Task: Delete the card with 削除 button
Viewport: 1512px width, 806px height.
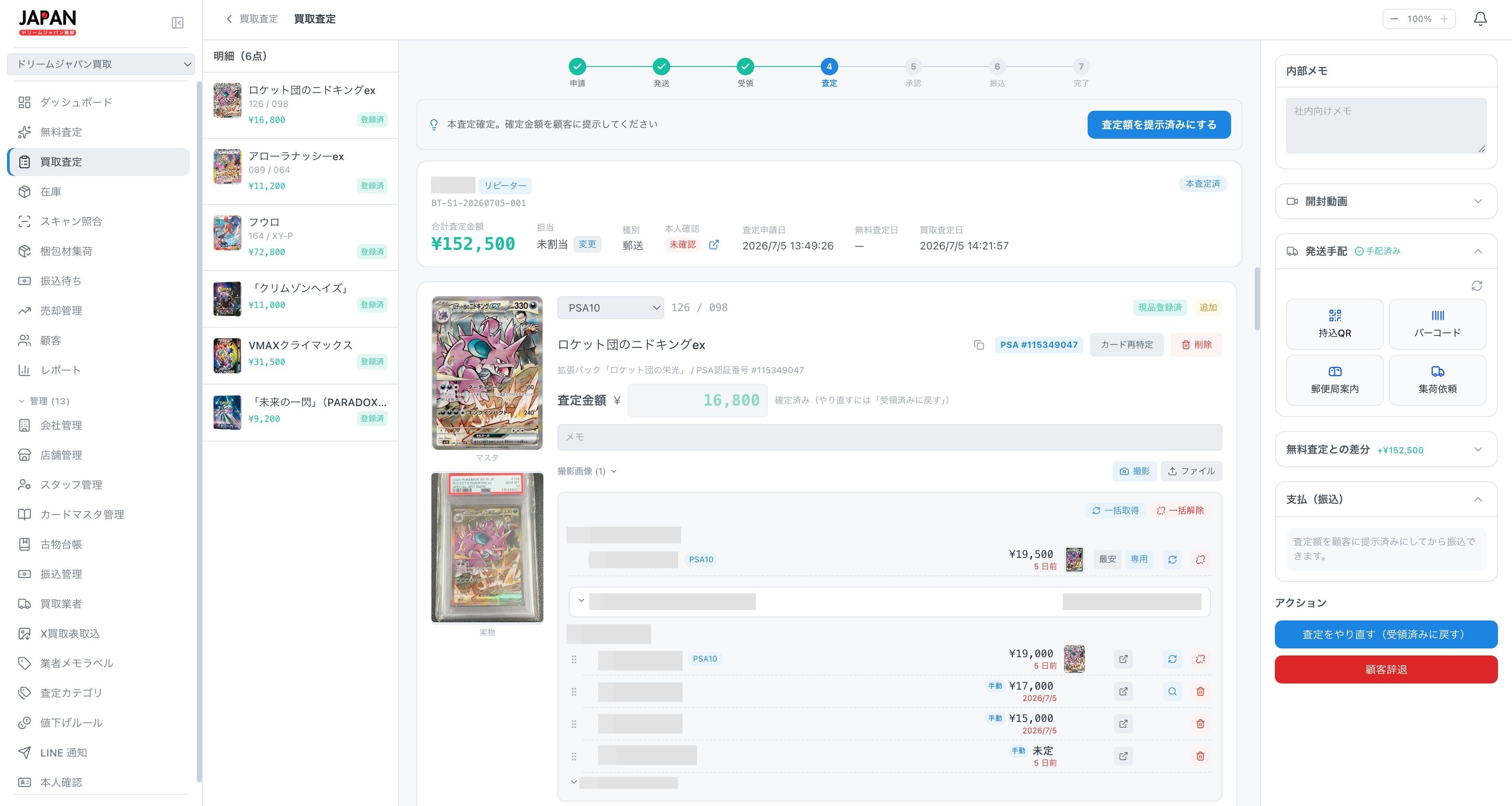Action: [x=1196, y=345]
